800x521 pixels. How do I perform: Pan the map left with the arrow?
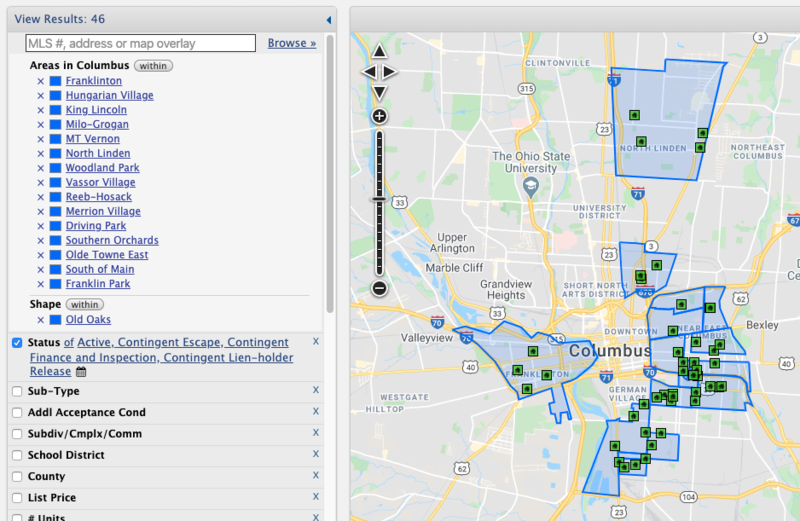click(x=367, y=72)
